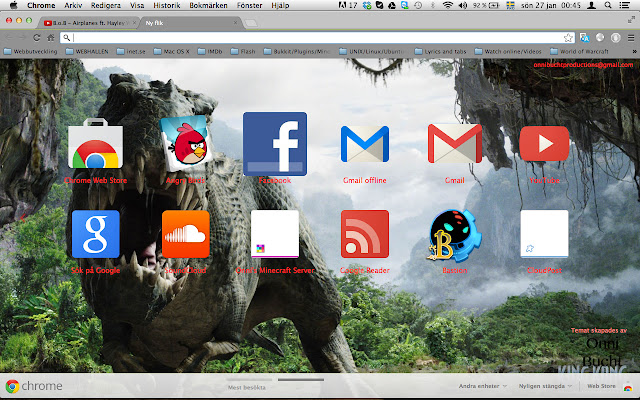The height and width of the screenshot is (400, 640).
Task: Open the Chrome hamburger menu
Action: point(631,38)
